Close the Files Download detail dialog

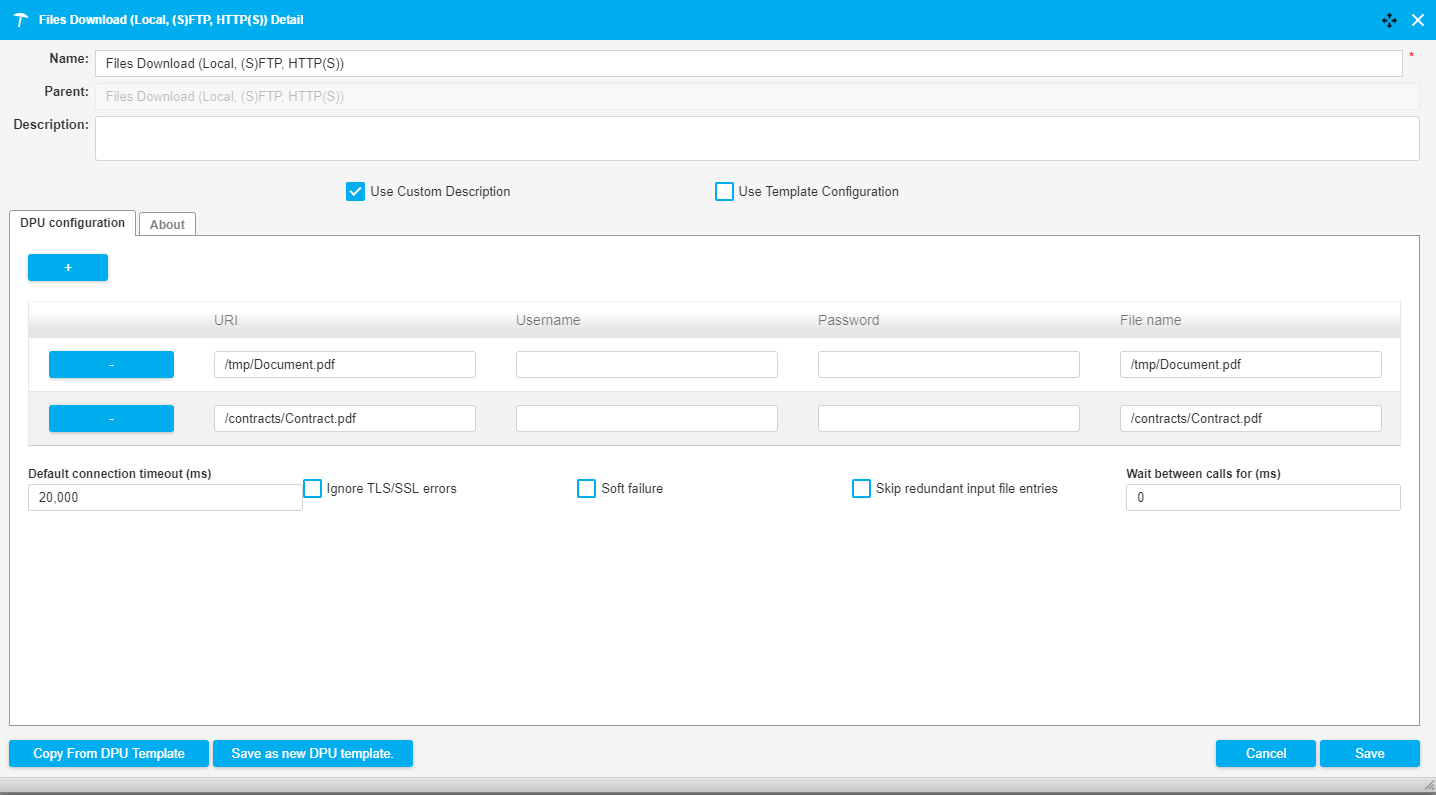tap(1417, 20)
